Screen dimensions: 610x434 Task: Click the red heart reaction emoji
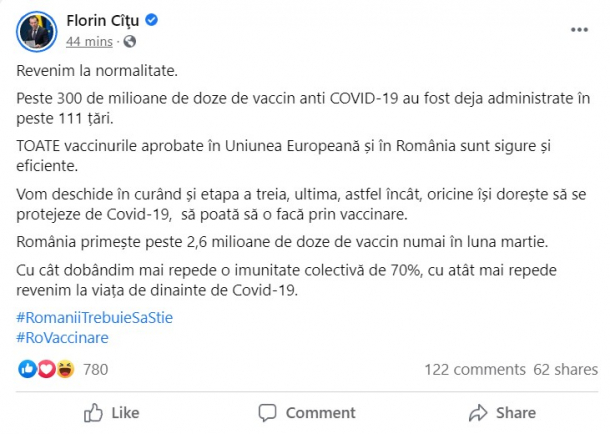coord(46,370)
